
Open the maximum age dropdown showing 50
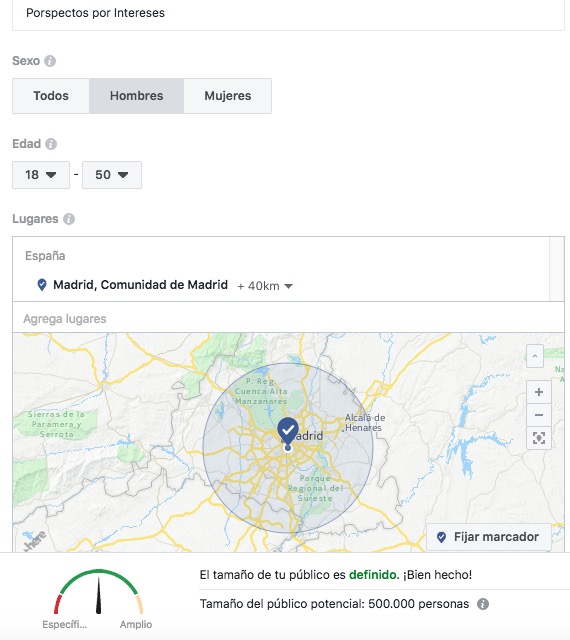(x=112, y=175)
